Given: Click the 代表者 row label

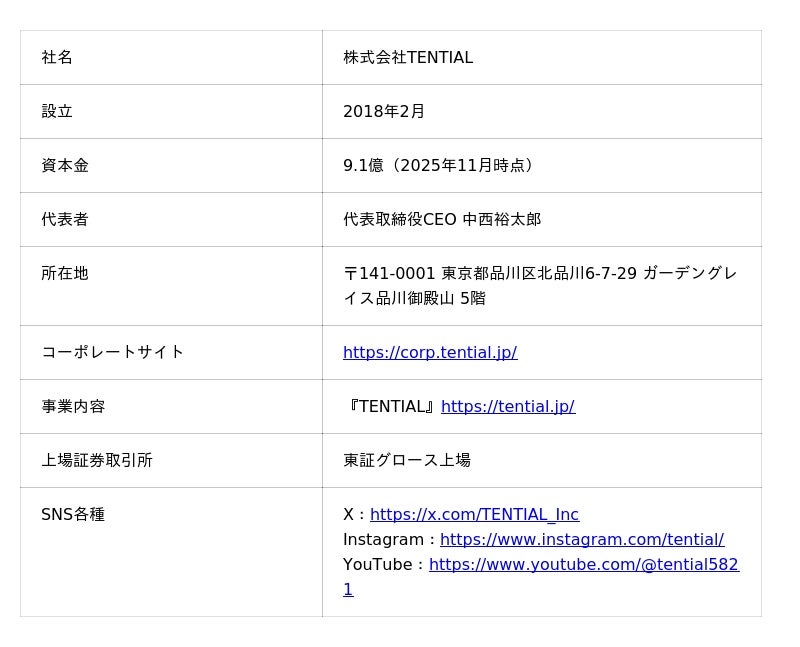Looking at the screenshot, I should pos(65,220).
